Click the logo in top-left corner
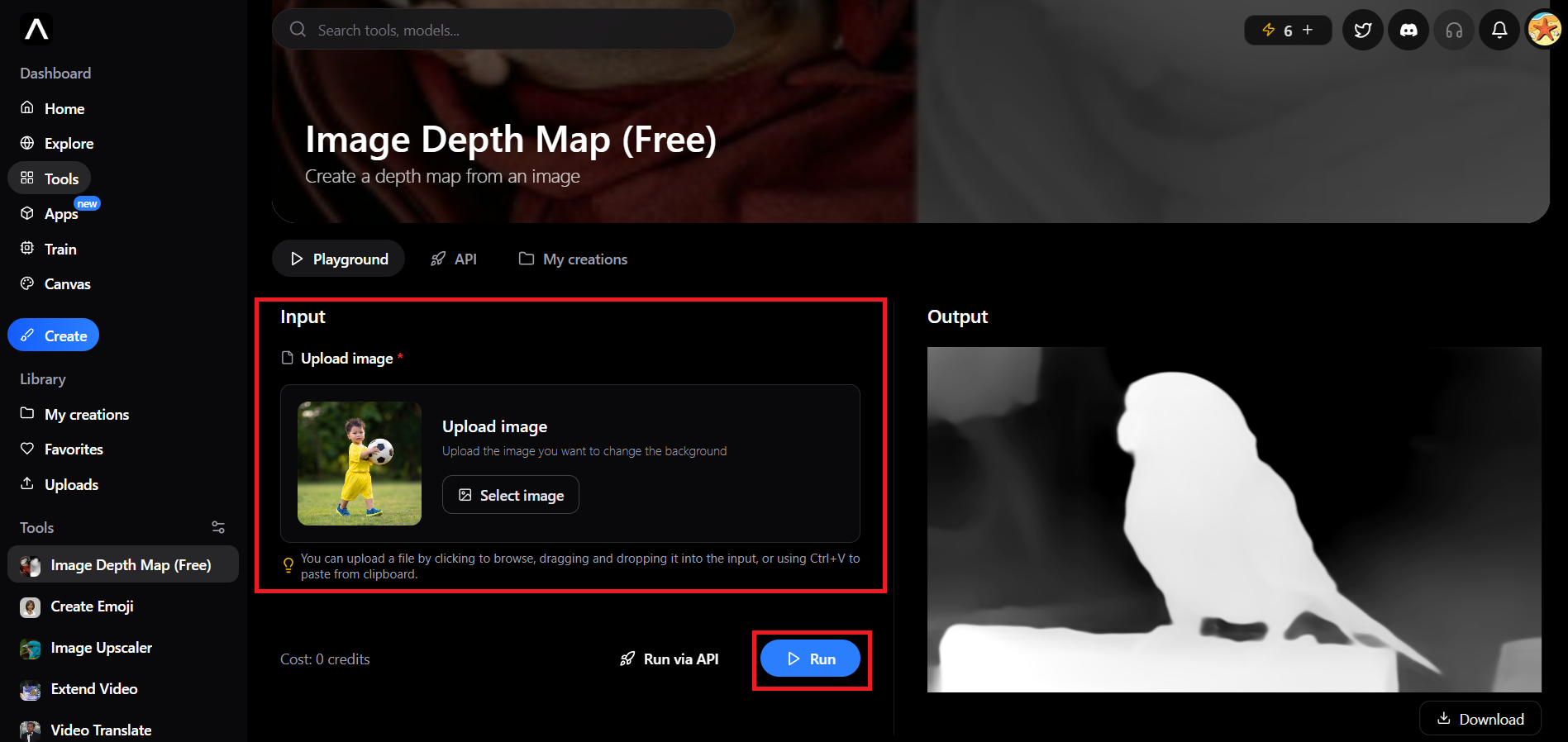 tap(36, 30)
